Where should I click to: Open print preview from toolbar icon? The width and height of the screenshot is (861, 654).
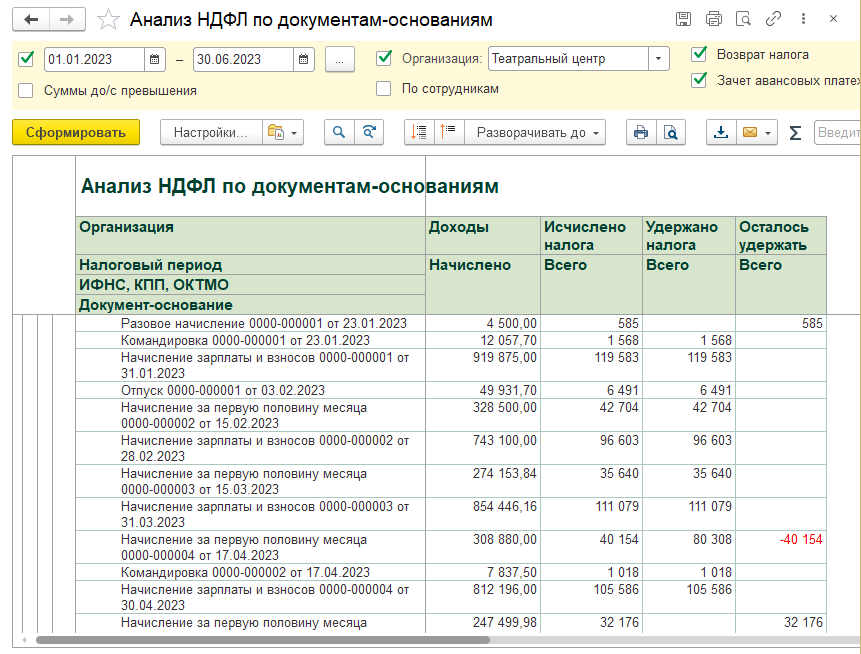click(x=670, y=132)
